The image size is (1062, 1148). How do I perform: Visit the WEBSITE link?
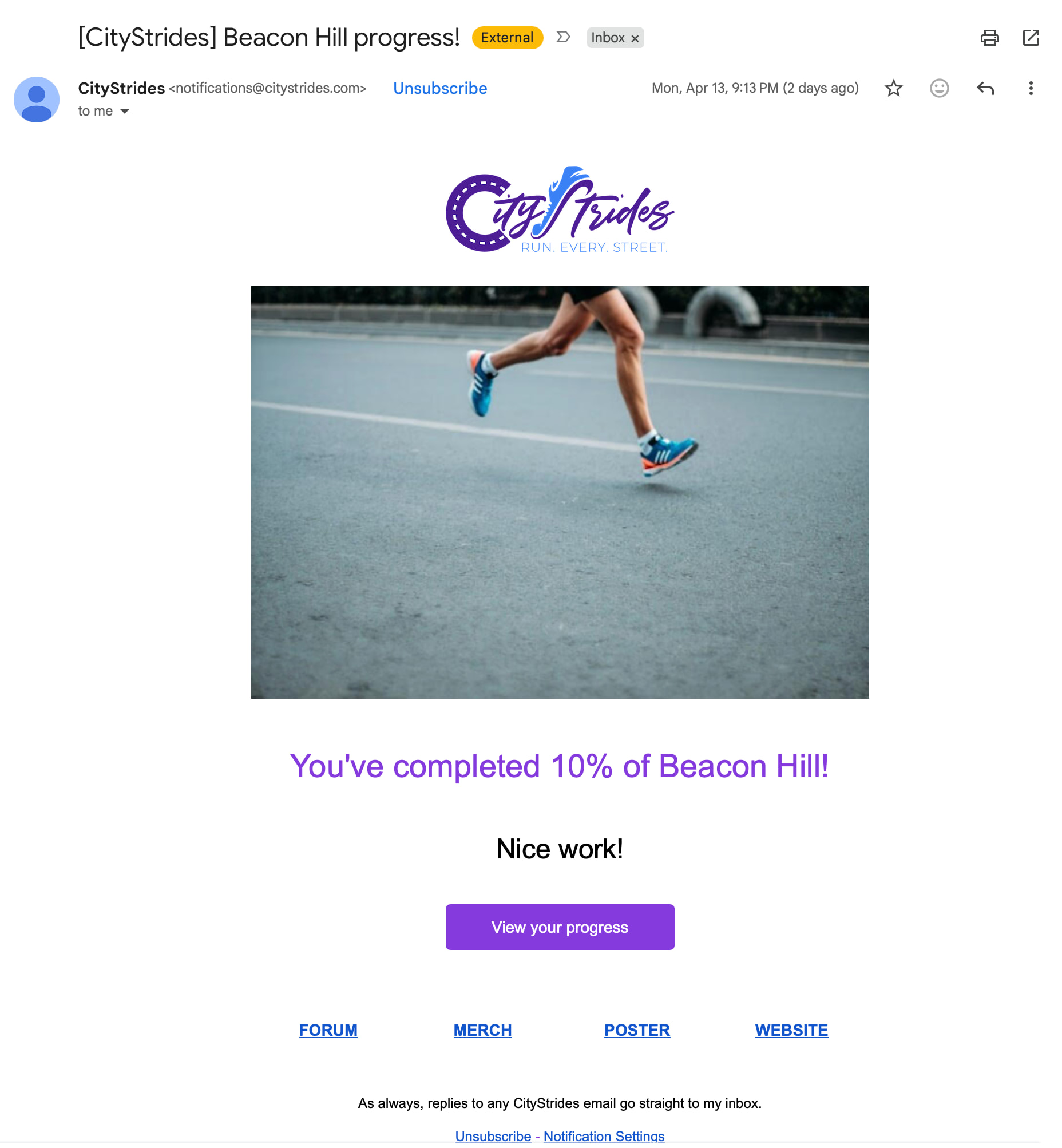[x=791, y=1030]
